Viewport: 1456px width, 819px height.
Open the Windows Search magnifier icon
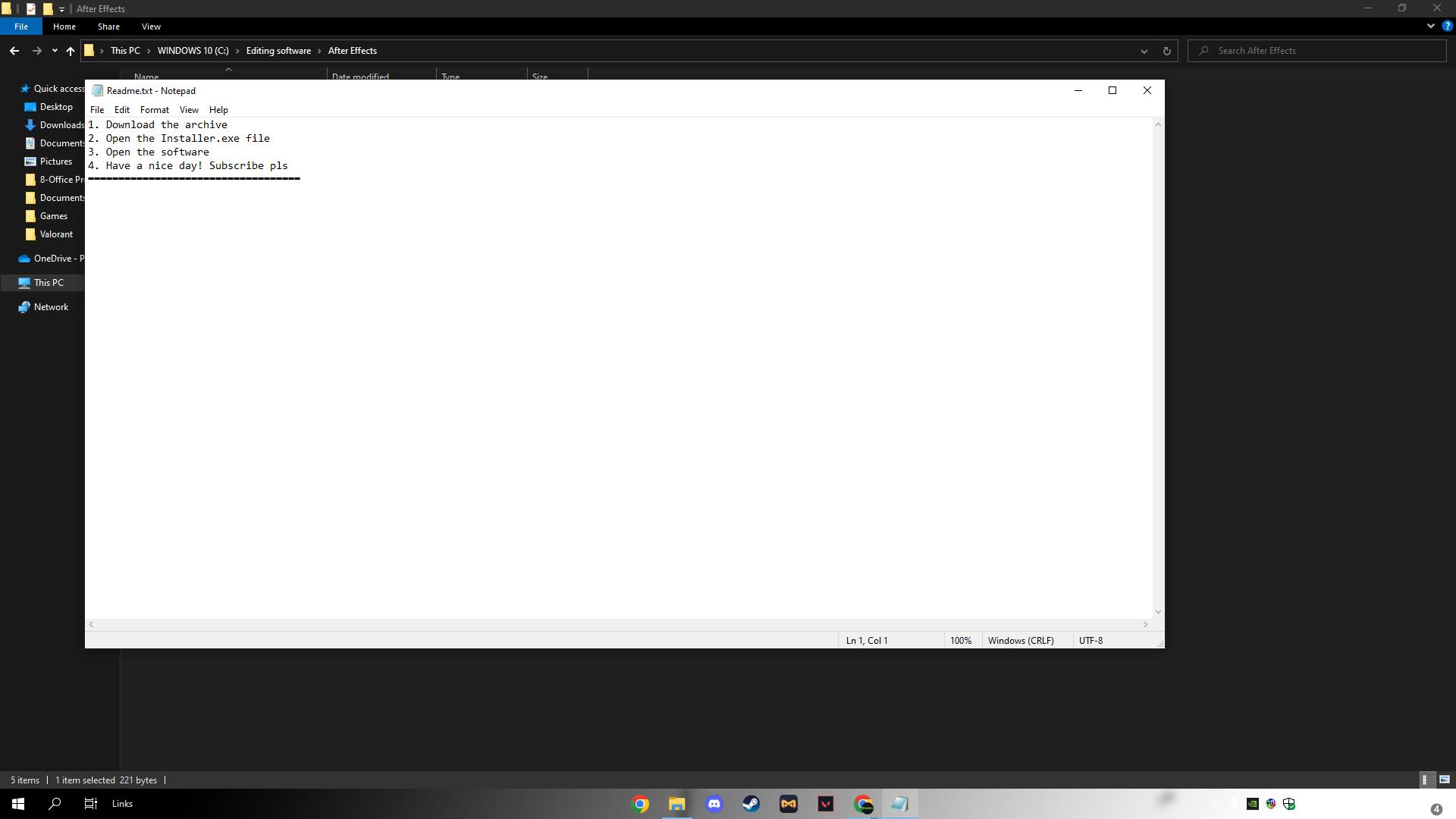coord(55,804)
